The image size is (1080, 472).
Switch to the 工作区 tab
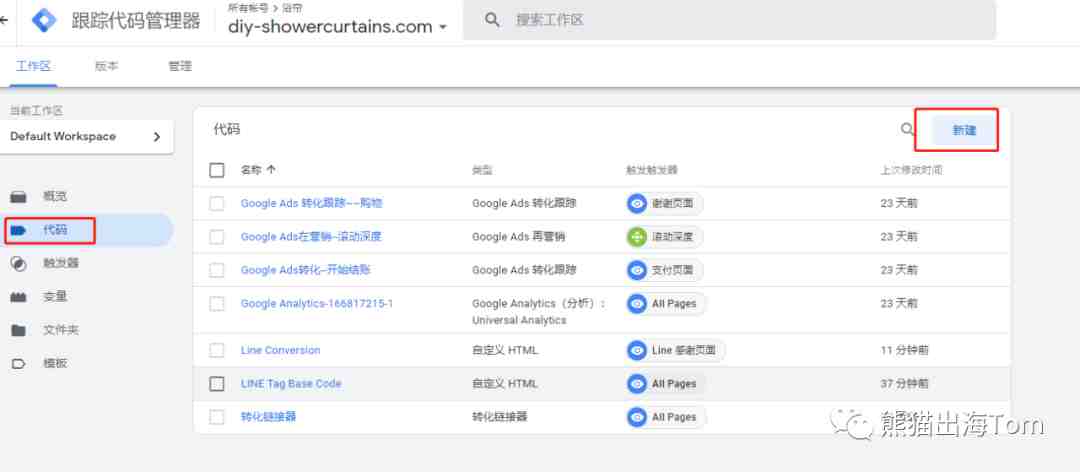[33, 67]
